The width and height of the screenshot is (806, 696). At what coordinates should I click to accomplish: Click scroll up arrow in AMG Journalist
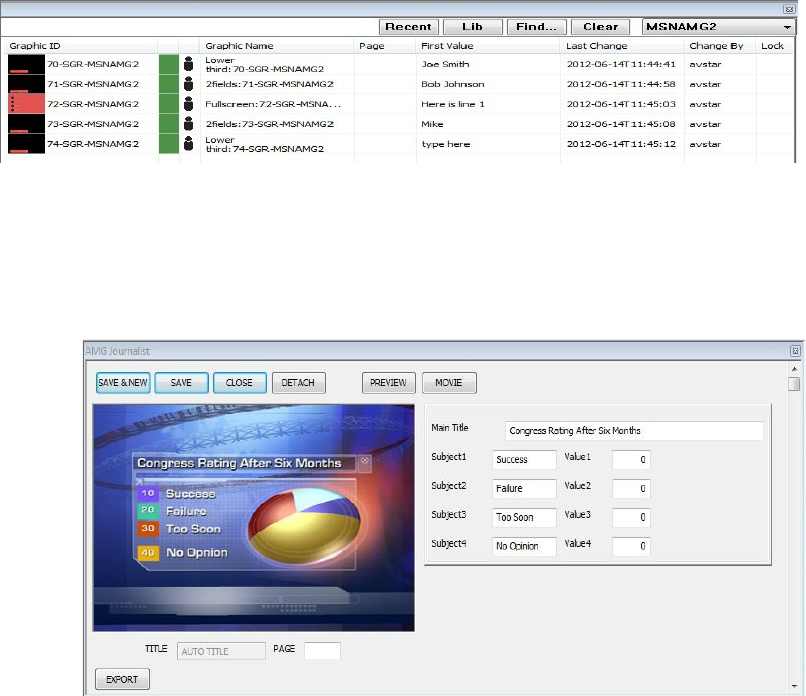794,369
